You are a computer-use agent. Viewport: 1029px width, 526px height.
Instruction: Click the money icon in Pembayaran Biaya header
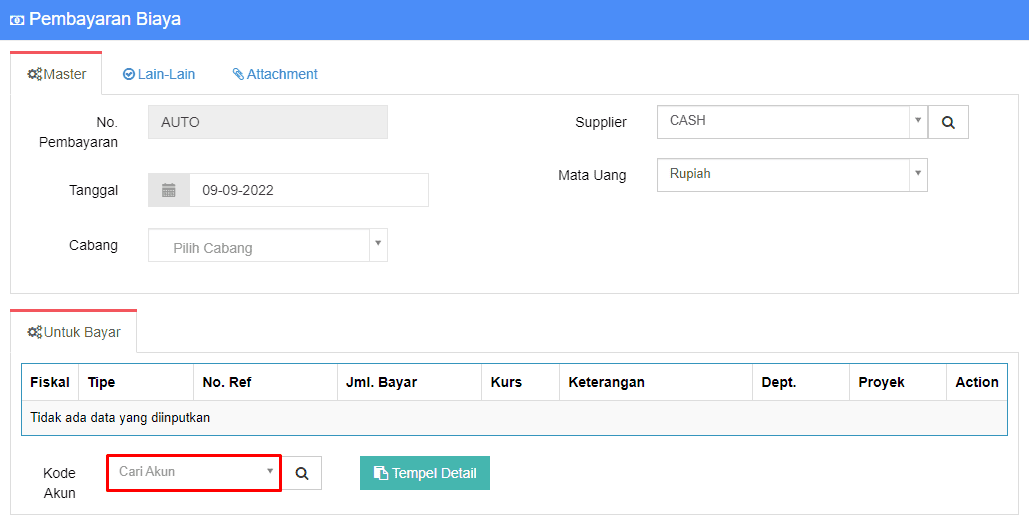click(x=17, y=20)
